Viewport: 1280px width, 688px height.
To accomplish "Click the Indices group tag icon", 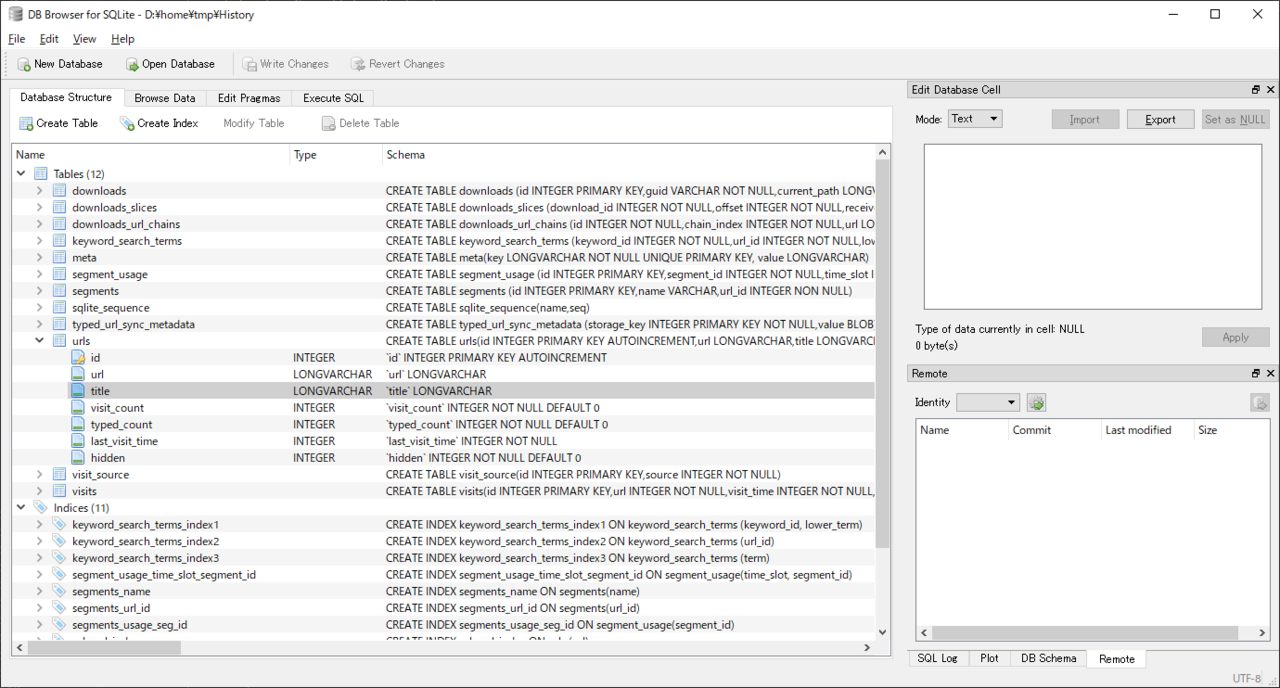I will pos(41,508).
